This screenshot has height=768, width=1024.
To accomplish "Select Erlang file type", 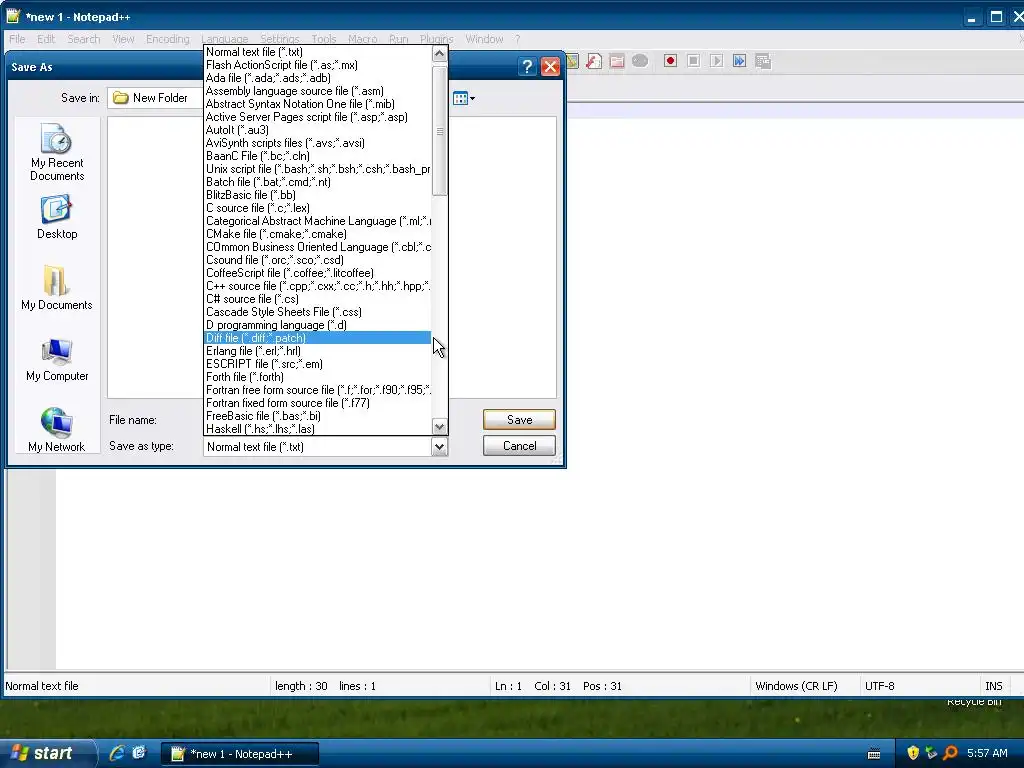I will point(317,351).
